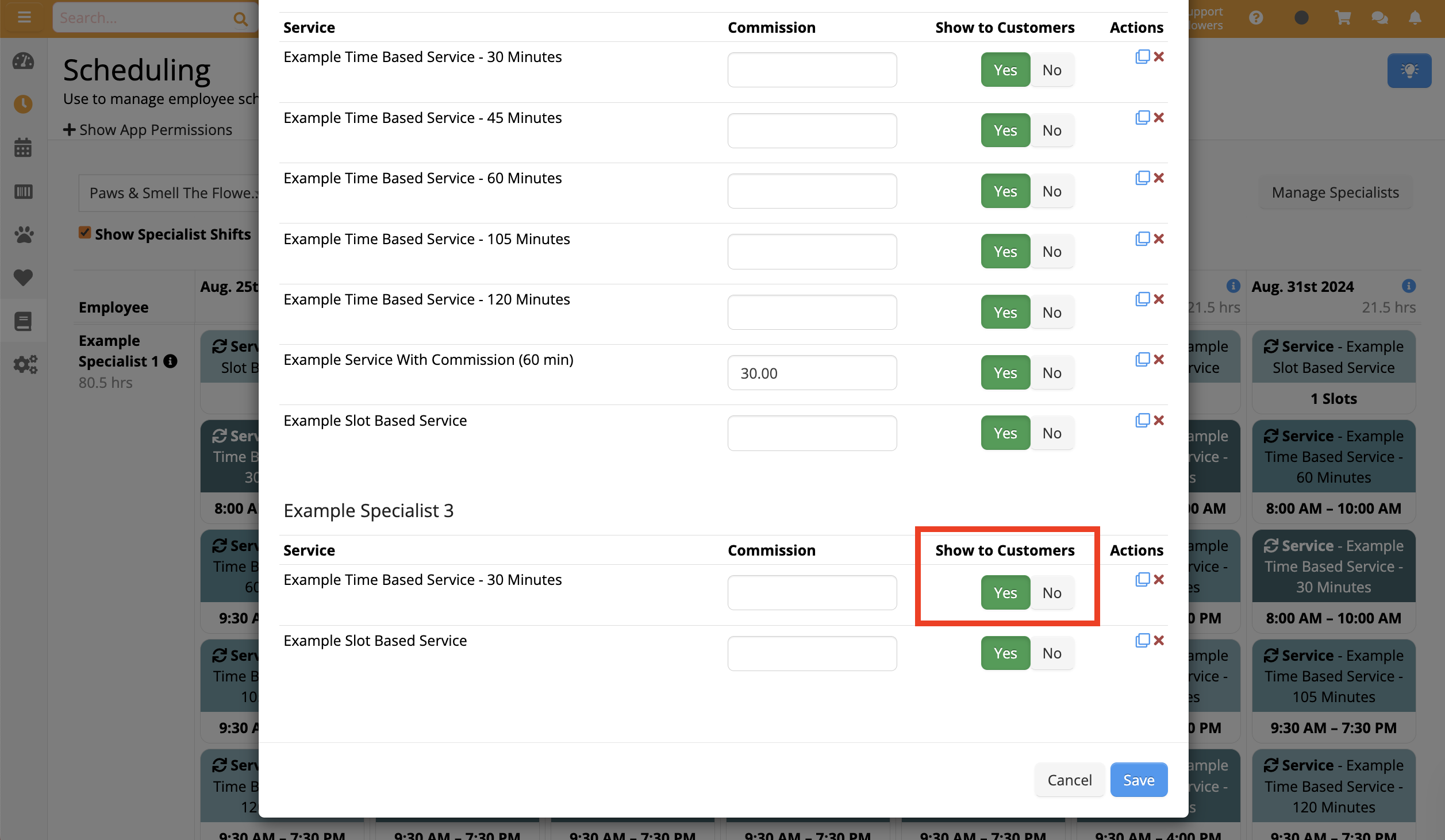The image size is (1445, 840).
Task: Open the barcode sidebar icon
Action: [x=23, y=191]
